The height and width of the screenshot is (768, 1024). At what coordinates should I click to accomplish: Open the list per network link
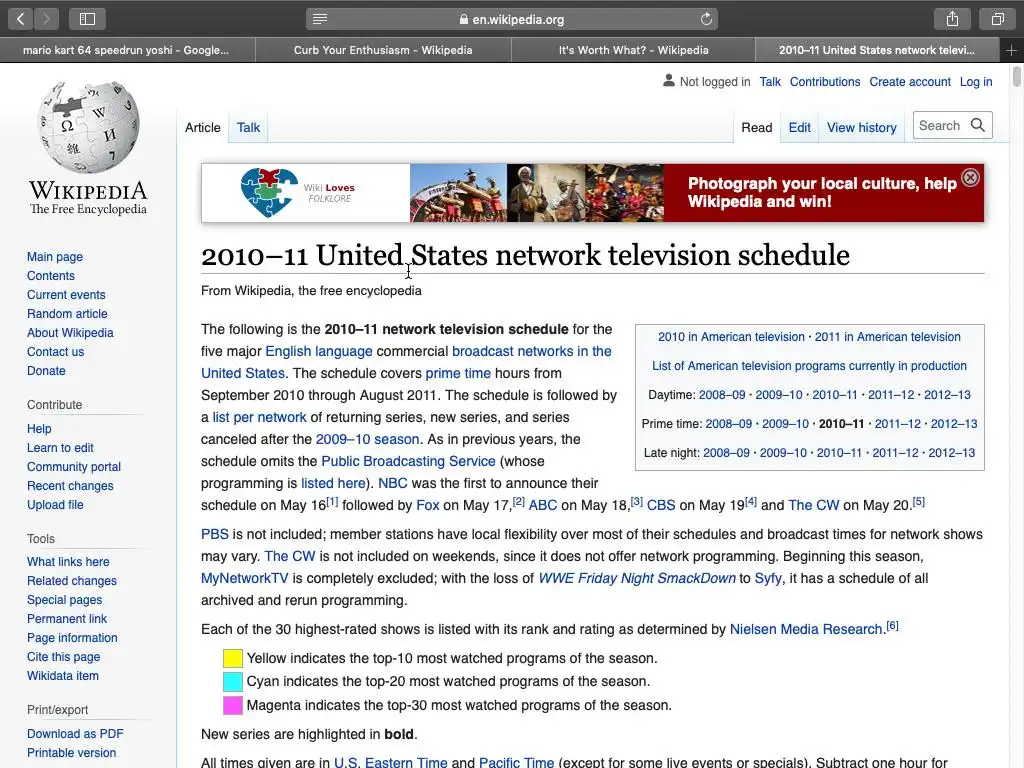[x=259, y=417]
